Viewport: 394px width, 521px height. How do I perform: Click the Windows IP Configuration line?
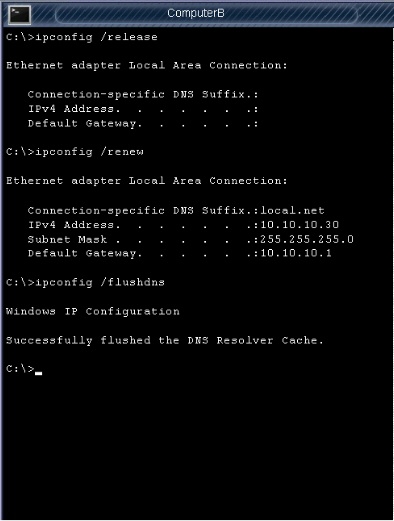pyautogui.click(x=93, y=311)
